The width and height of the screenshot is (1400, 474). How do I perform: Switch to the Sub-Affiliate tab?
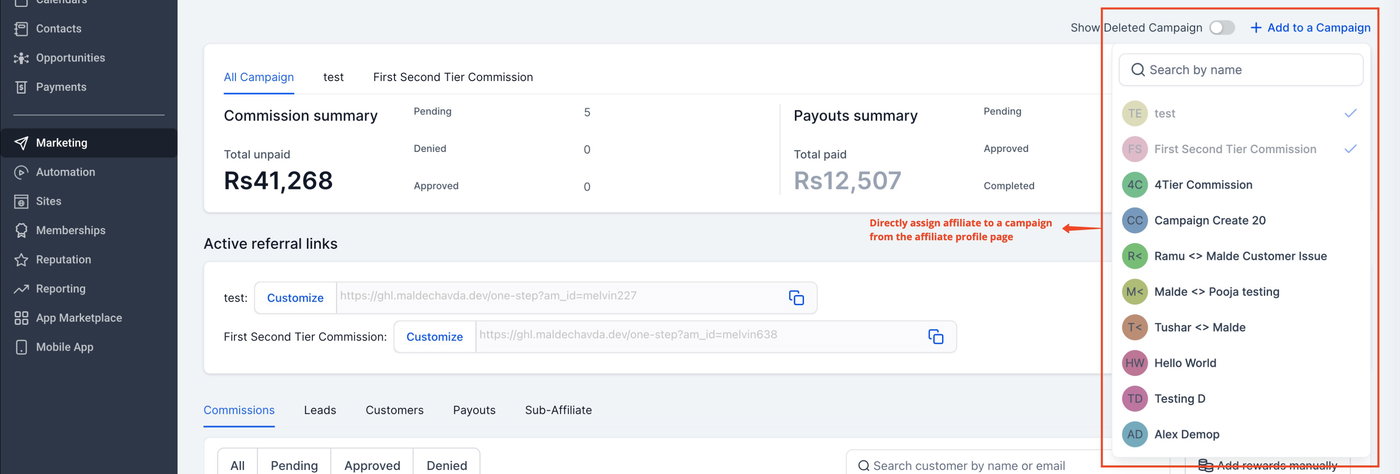tap(558, 410)
